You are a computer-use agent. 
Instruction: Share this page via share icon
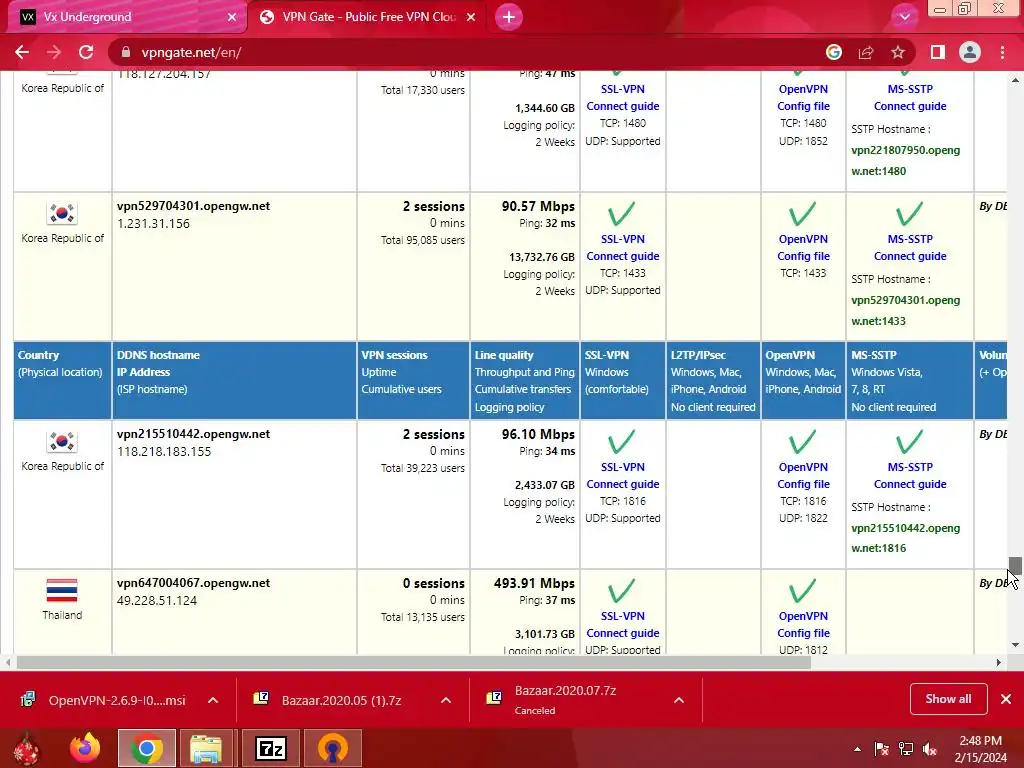point(866,52)
